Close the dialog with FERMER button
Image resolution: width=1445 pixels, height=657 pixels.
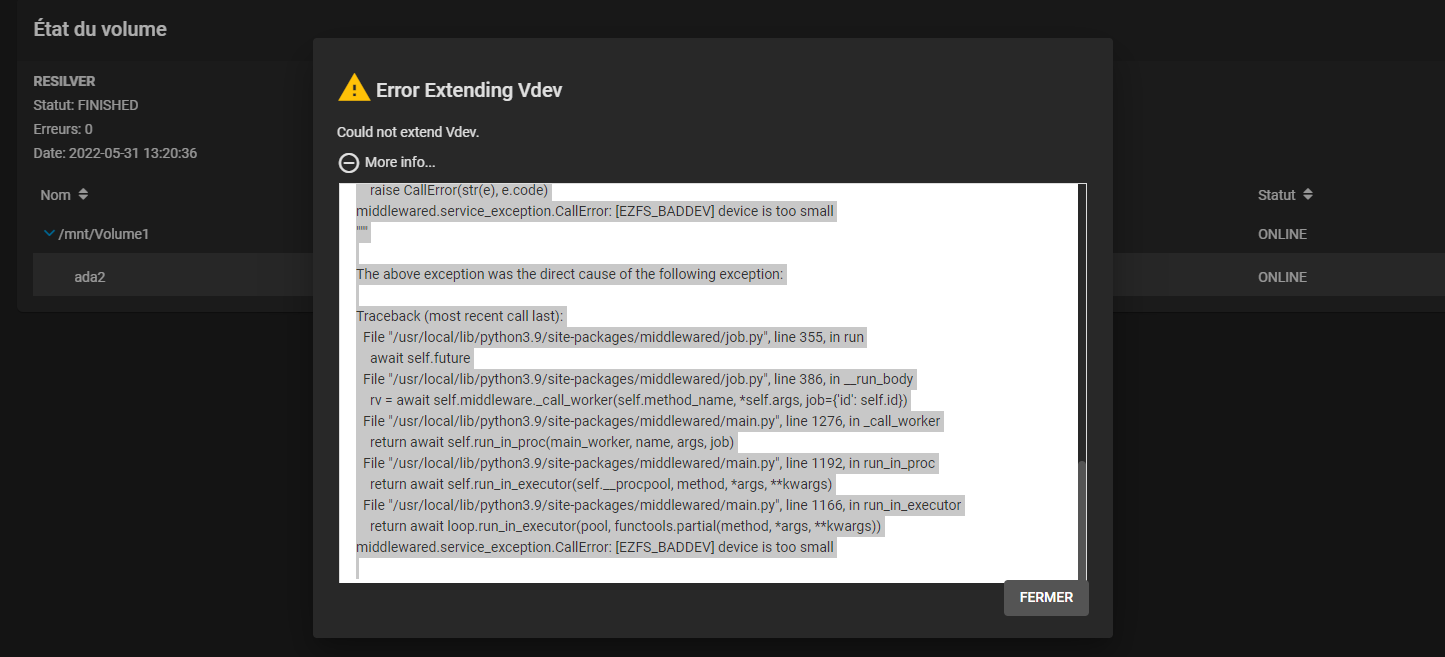(x=1046, y=597)
